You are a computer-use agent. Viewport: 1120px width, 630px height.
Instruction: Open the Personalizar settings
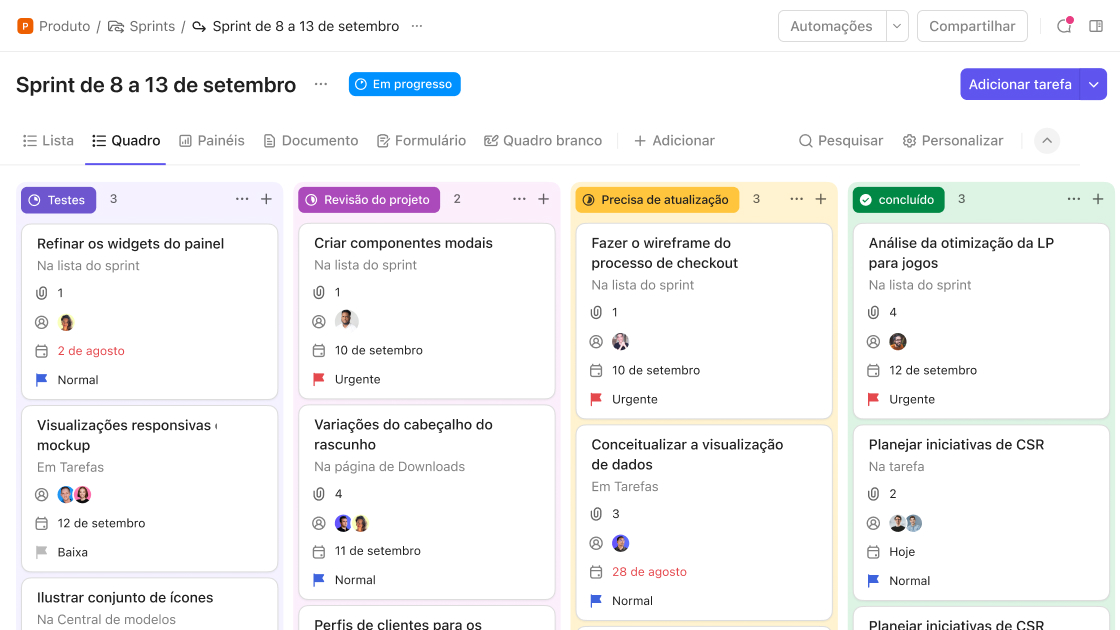(x=953, y=141)
